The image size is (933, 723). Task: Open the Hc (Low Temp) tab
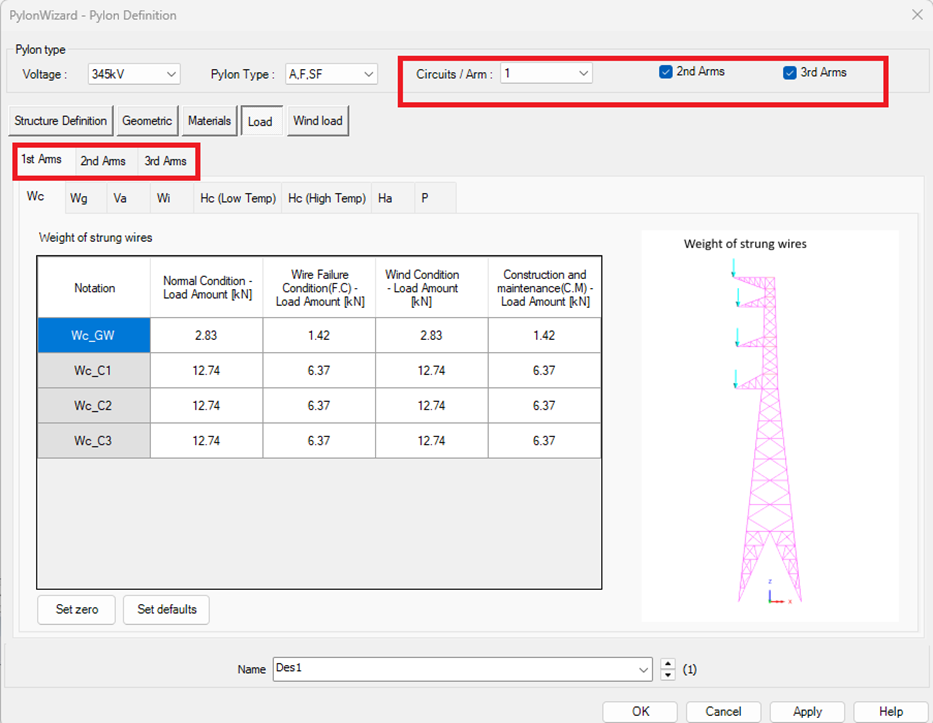238,198
